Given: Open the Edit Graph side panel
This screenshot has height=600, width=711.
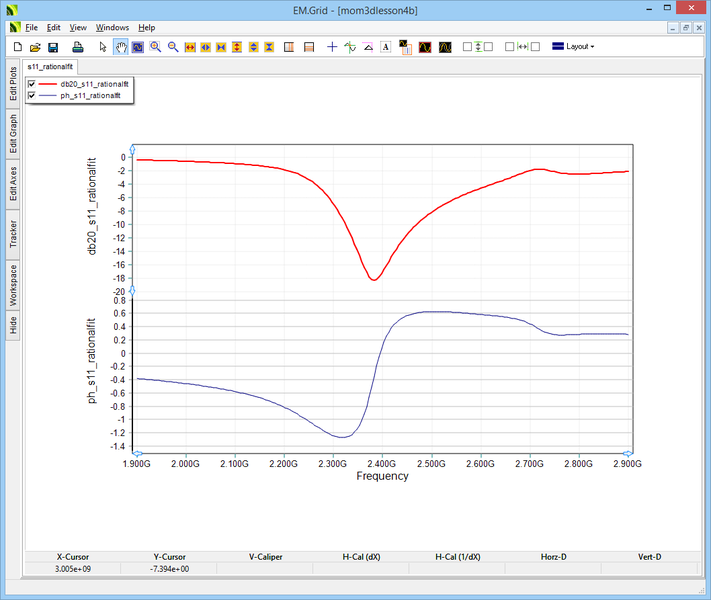Looking at the screenshot, I should tap(13, 133).
